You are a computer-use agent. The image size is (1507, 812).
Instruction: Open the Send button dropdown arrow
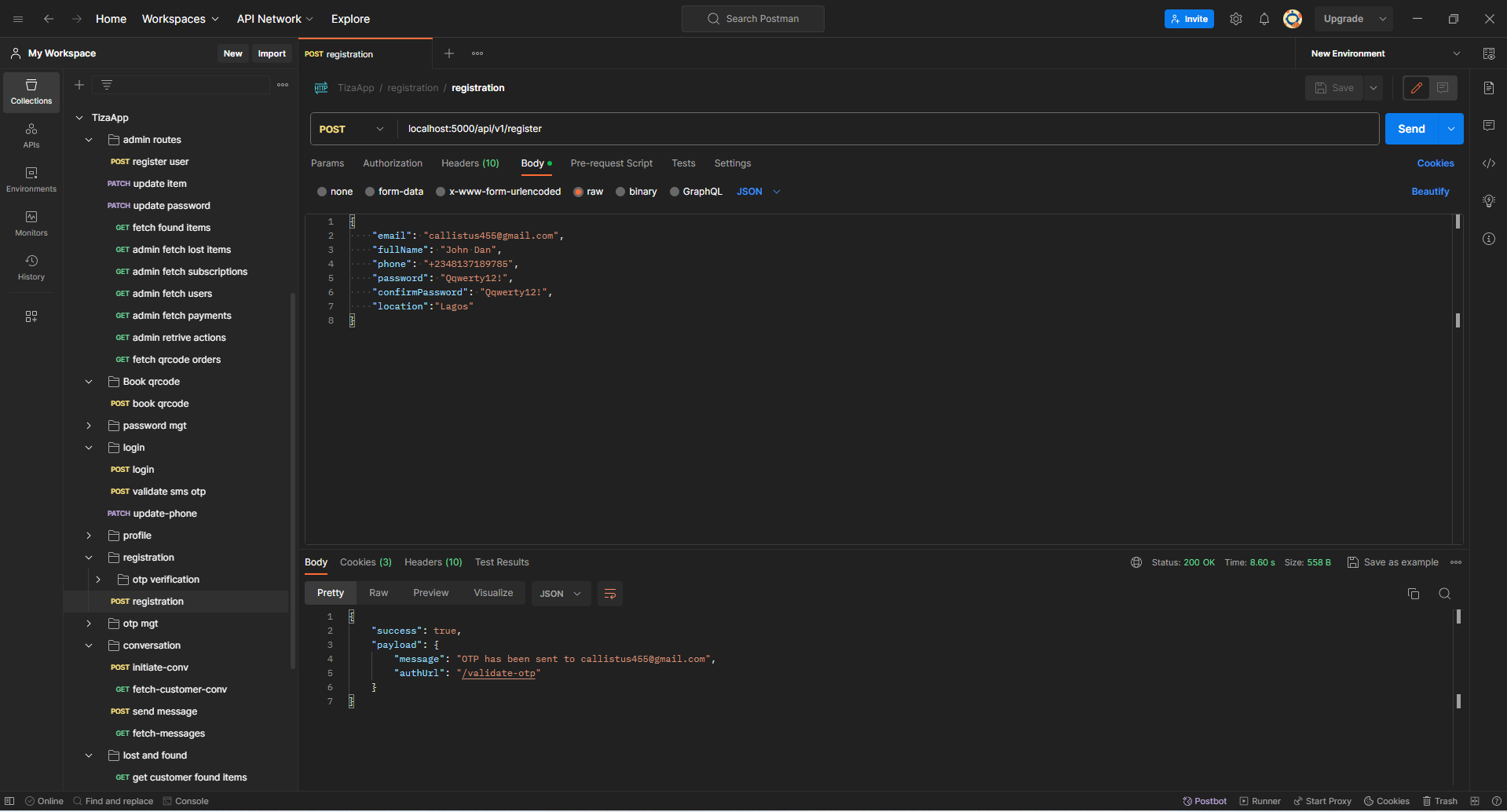[1451, 129]
